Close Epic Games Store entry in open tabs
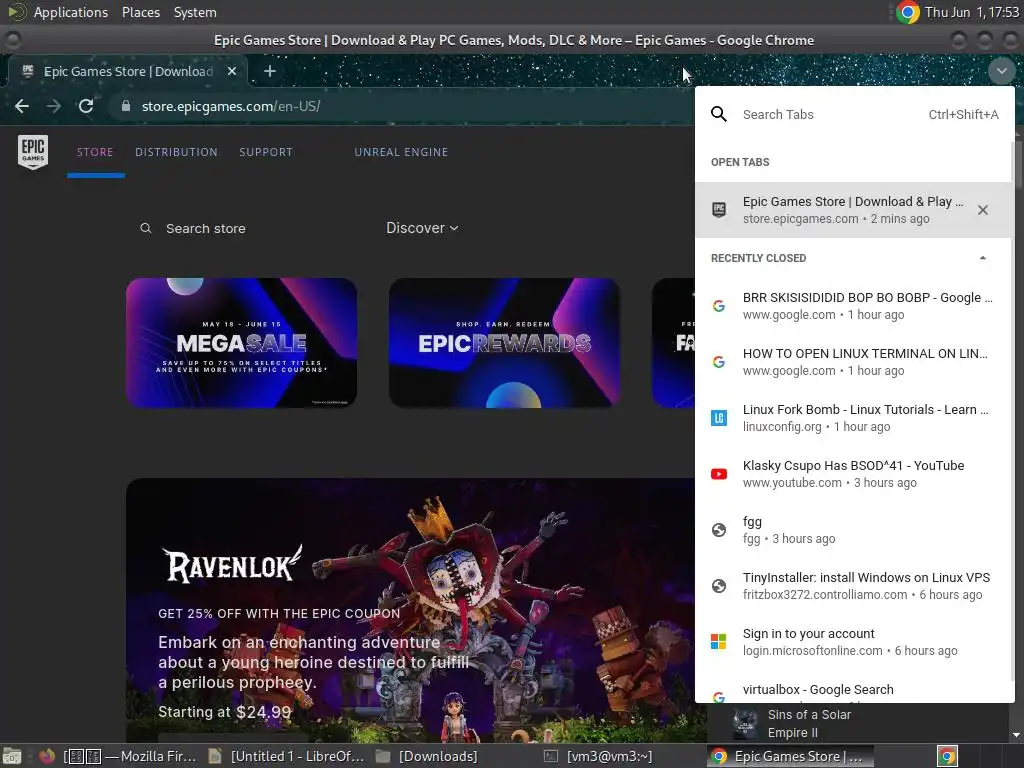The image size is (1024, 768). pyautogui.click(x=982, y=210)
